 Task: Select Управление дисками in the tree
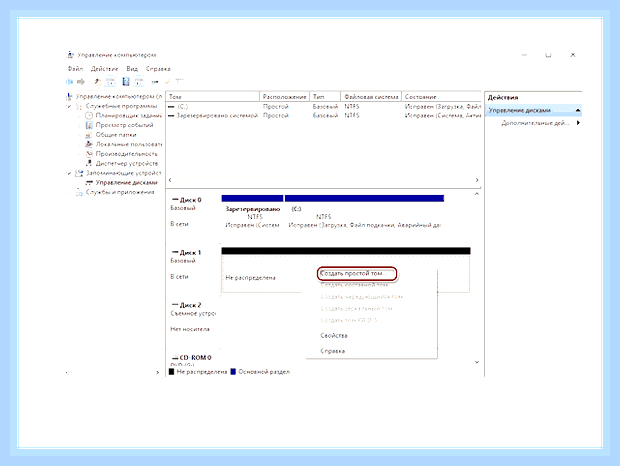126,183
